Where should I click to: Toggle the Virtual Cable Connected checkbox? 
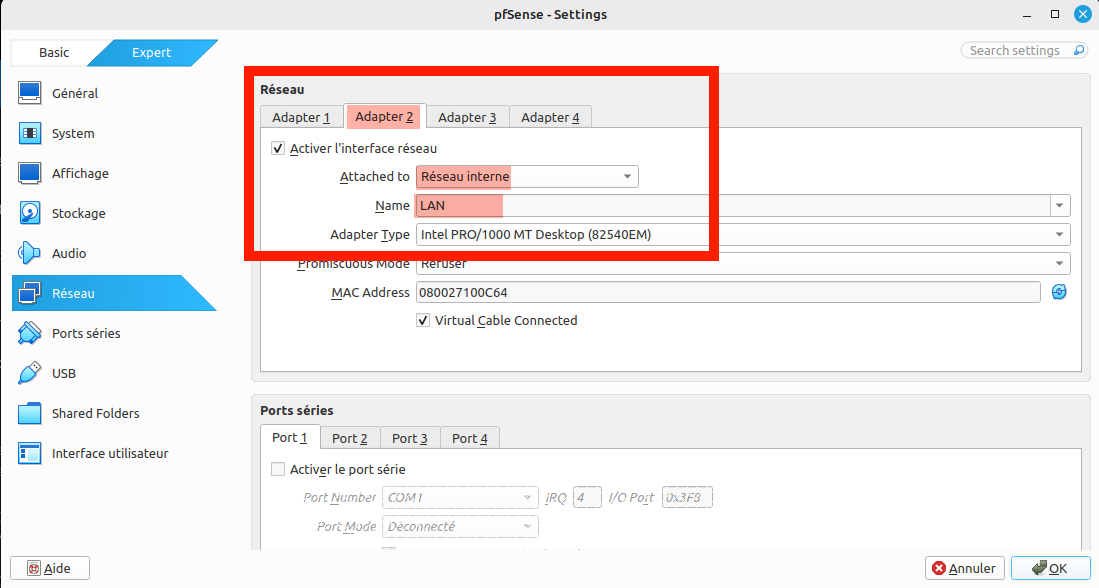click(x=423, y=320)
